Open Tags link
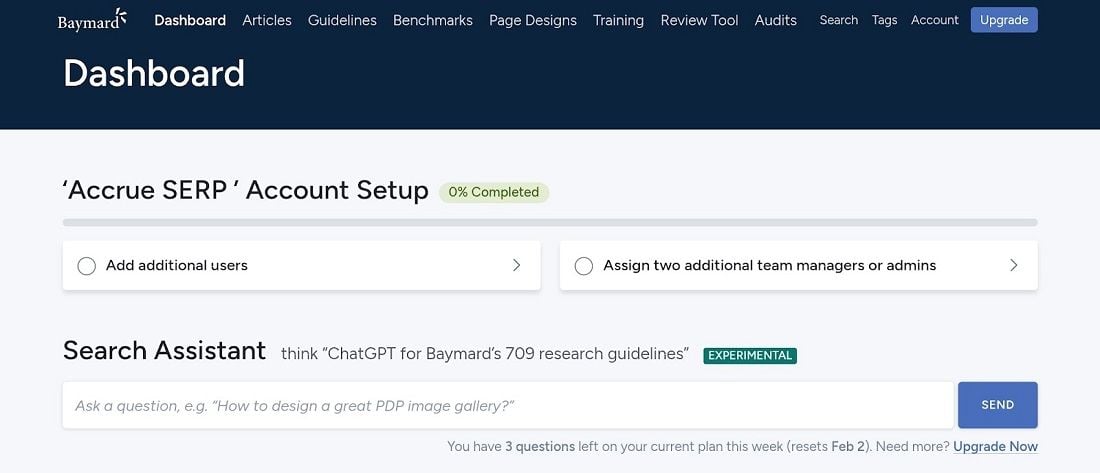This screenshot has width=1100, height=473. 884,20
